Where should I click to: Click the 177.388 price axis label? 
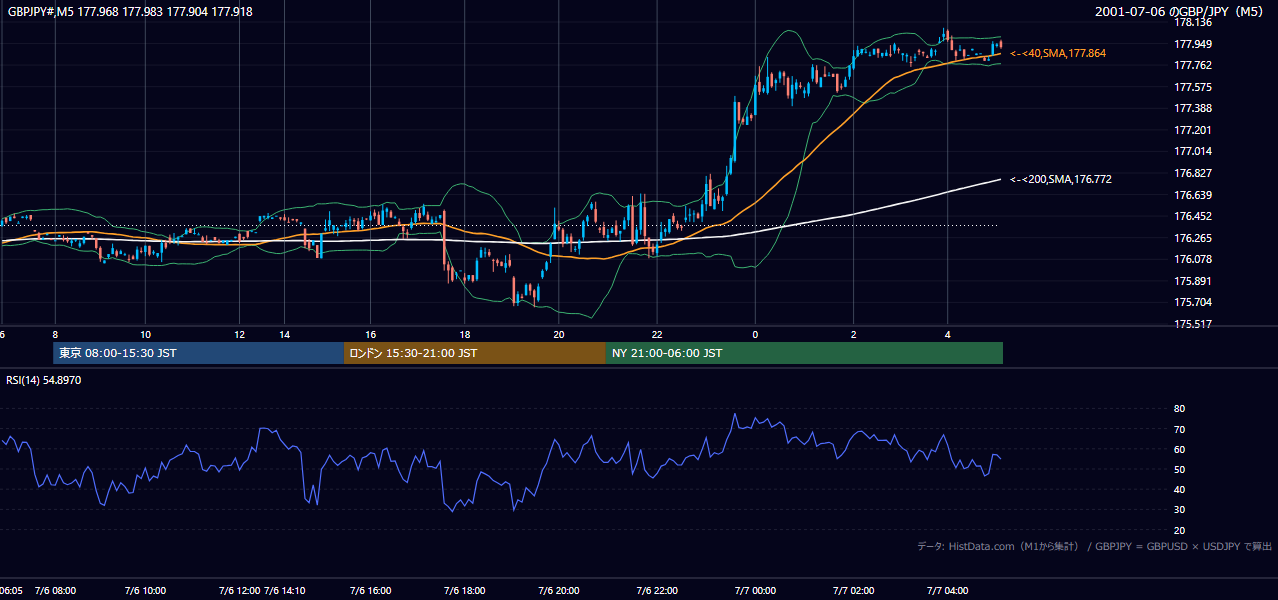point(1193,109)
